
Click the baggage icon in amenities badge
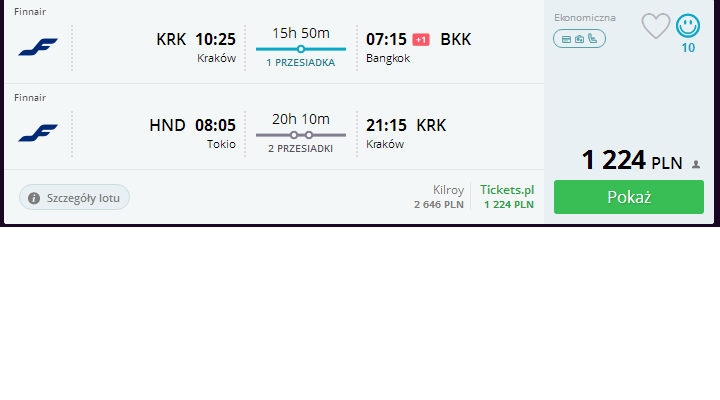click(579, 39)
